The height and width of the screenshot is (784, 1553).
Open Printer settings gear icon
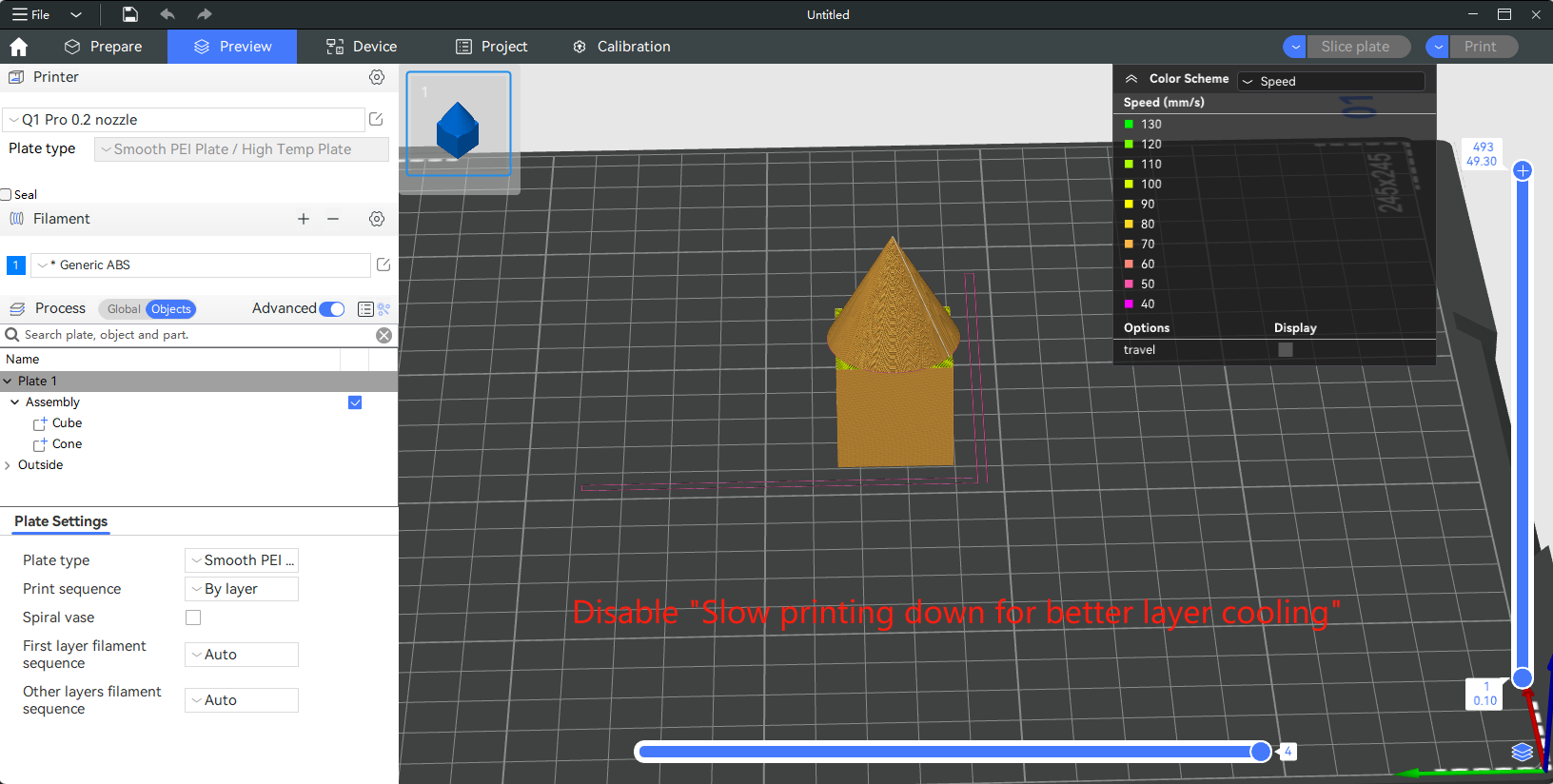[377, 77]
